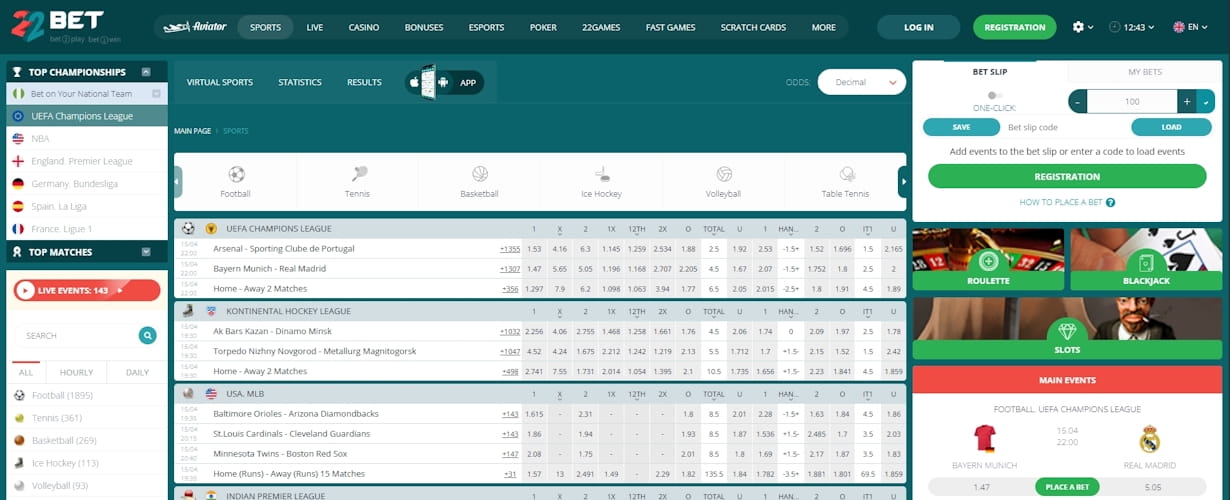Click the Log In button
The width and height of the screenshot is (1230, 500).
[918, 27]
